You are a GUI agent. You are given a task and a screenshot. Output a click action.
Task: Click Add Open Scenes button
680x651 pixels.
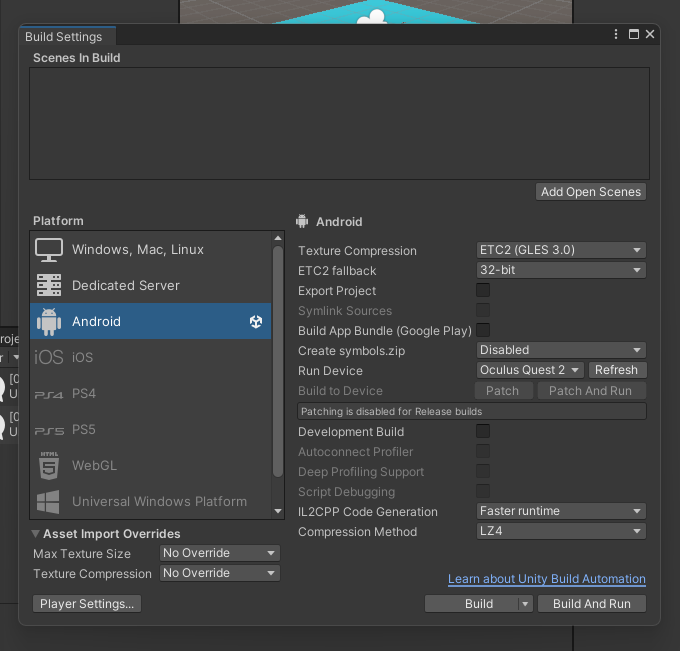pyautogui.click(x=591, y=192)
